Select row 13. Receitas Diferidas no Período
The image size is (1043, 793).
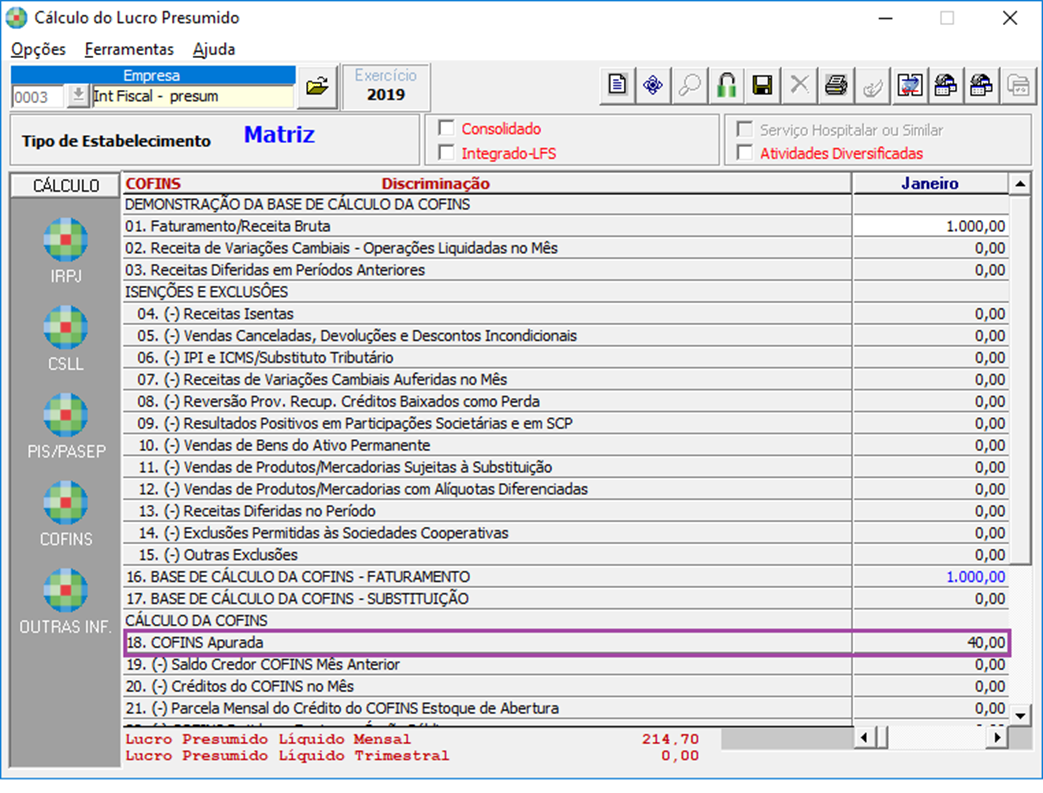(x=487, y=512)
